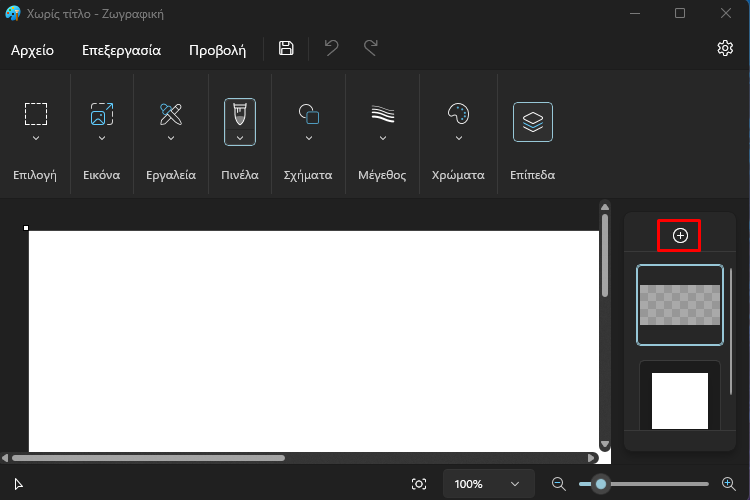750x500 pixels.
Task: Click the layers panel scrollbar
Action: click(731, 332)
